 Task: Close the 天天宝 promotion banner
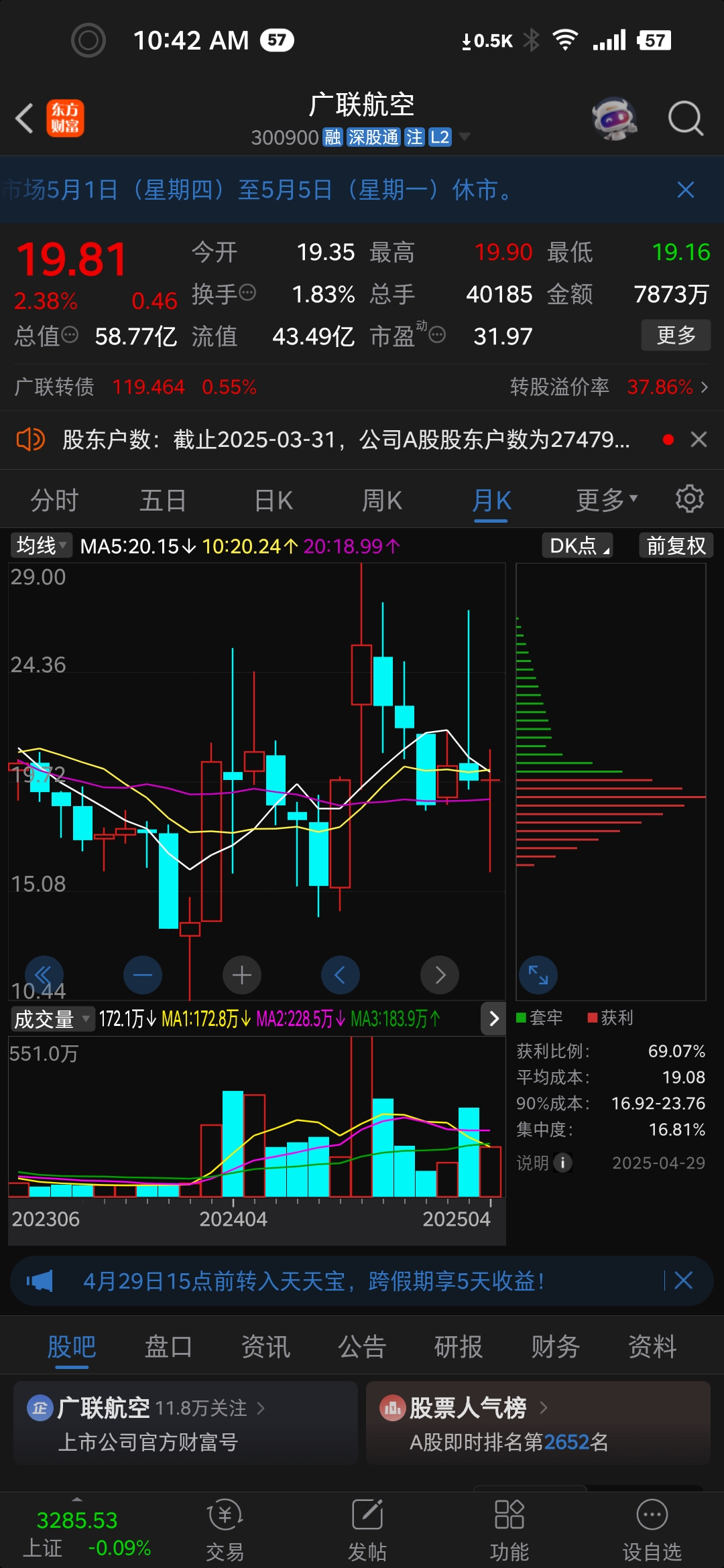tap(684, 1281)
